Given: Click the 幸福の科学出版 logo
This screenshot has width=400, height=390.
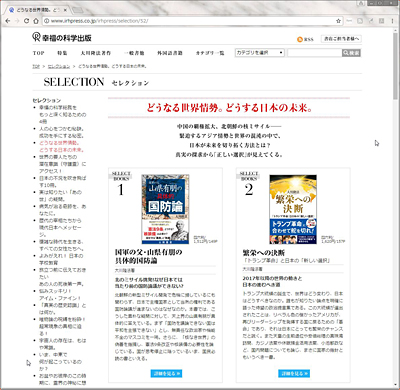Looking at the screenshot, I should (x=62, y=37).
